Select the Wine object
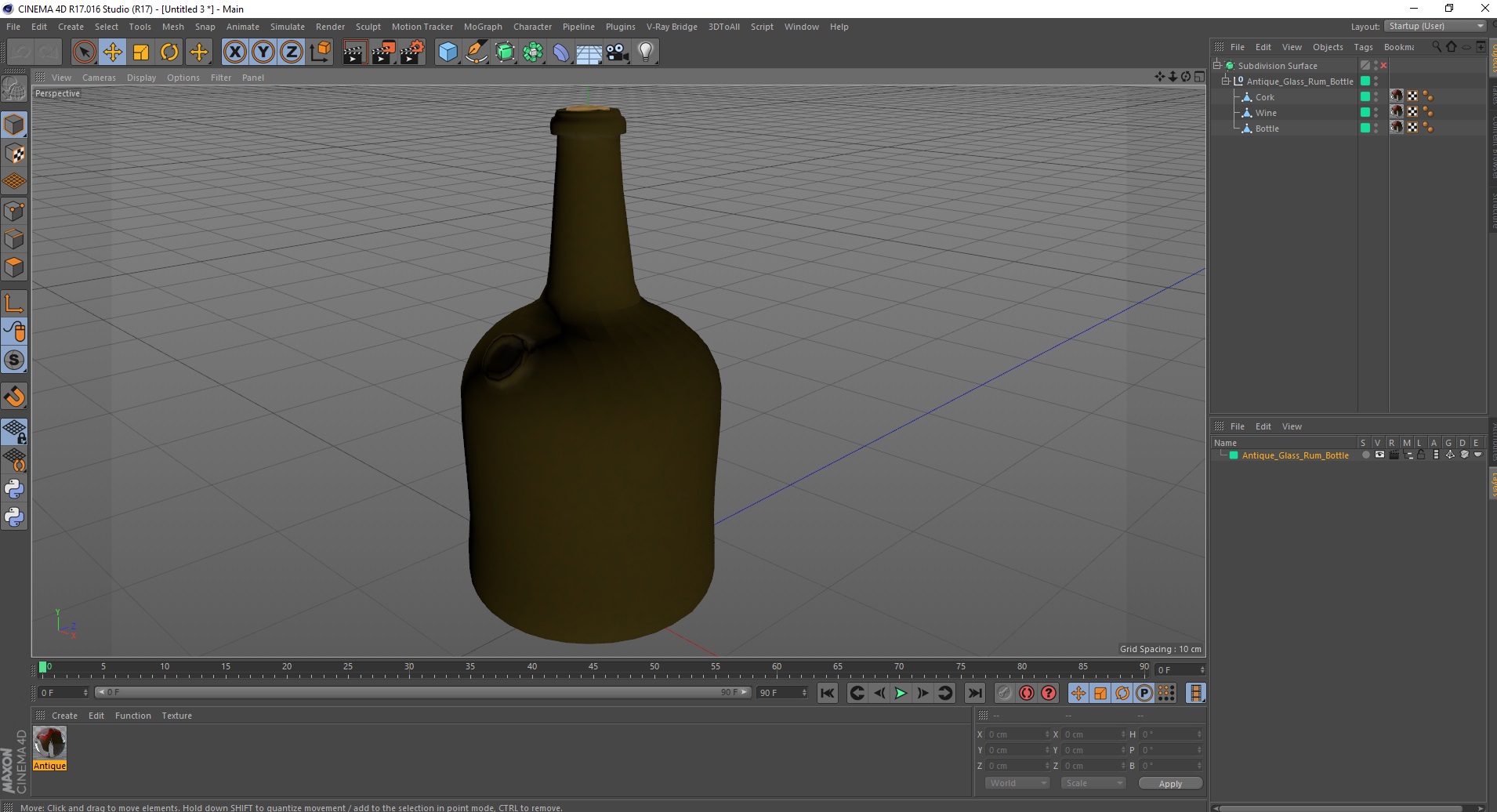The image size is (1497, 812). coord(1266,113)
